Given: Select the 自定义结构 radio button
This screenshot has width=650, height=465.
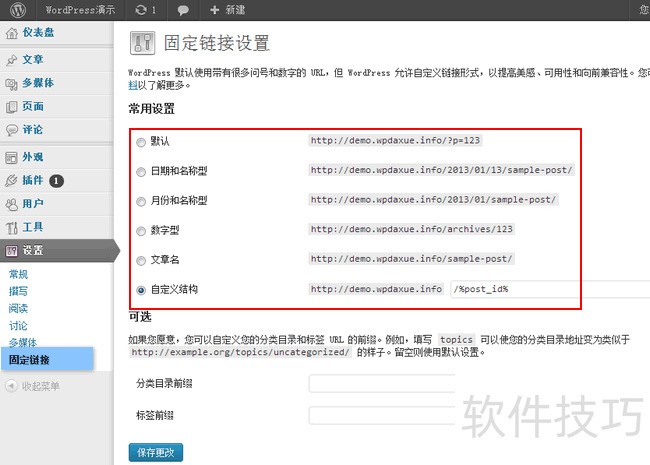Looking at the screenshot, I should coord(141,290).
